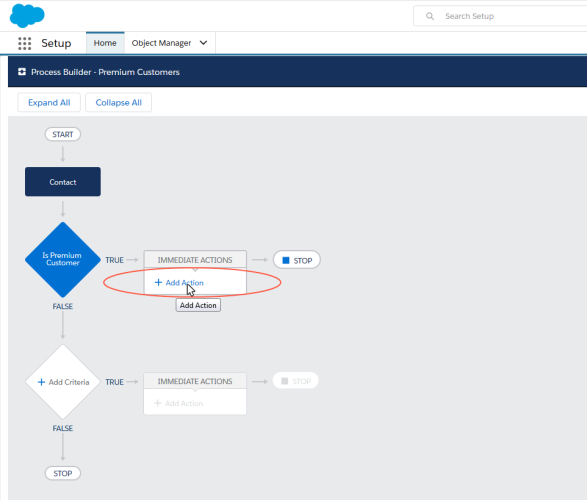This screenshot has height=500, width=587.
Task: Click the Salesforce cloud logo
Action: tap(27, 16)
